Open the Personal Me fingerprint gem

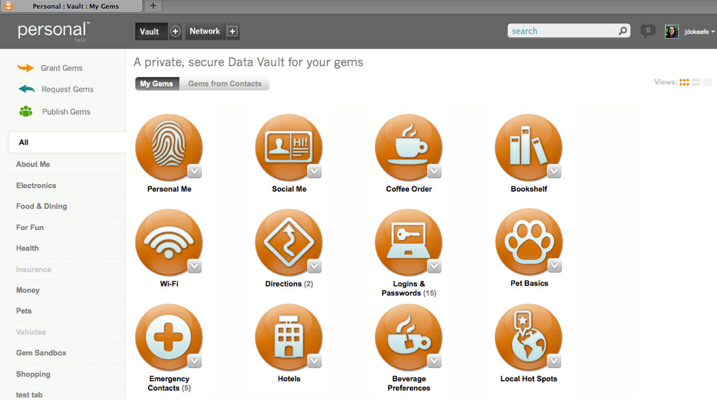click(x=169, y=147)
